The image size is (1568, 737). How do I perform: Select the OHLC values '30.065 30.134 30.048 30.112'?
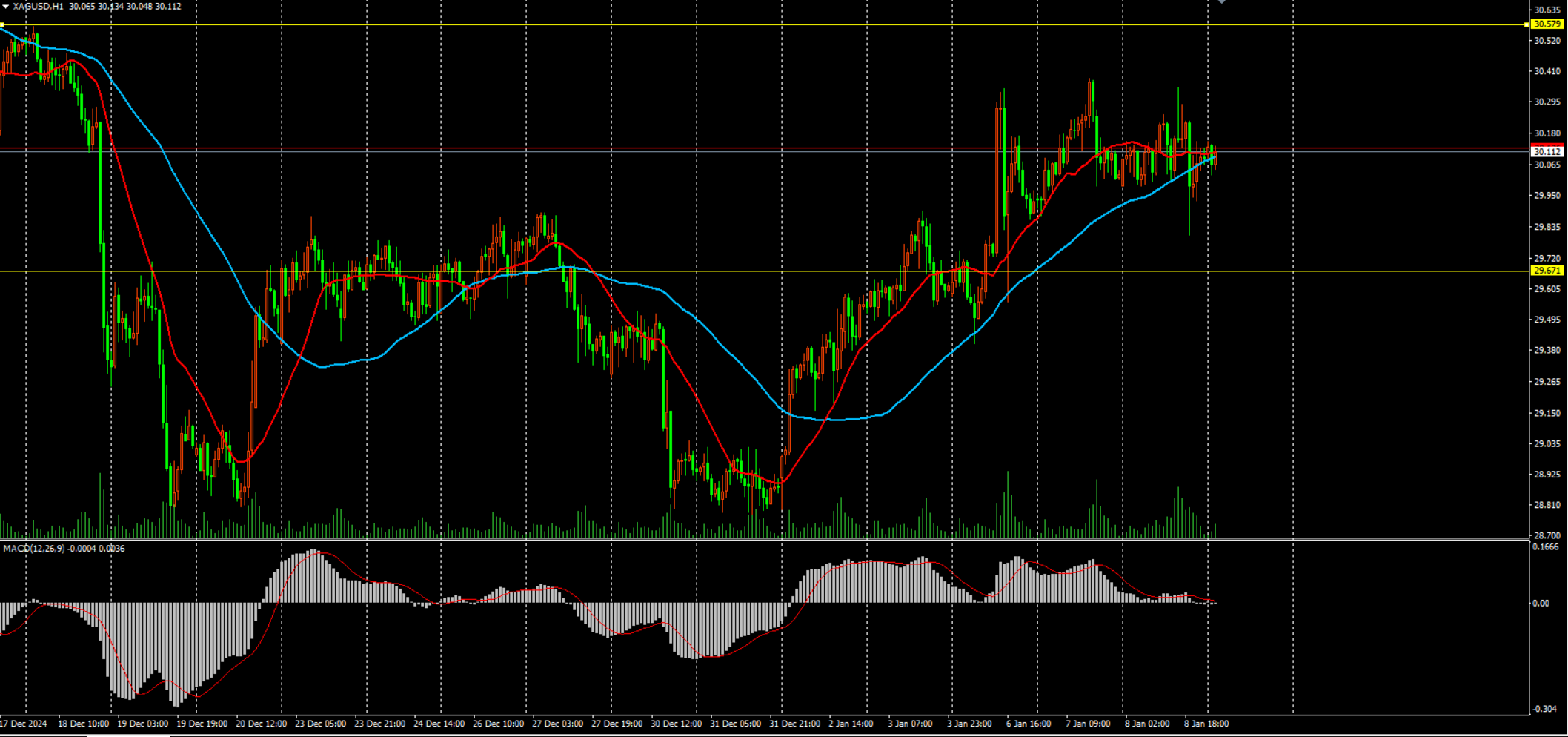(x=125, y=6)
